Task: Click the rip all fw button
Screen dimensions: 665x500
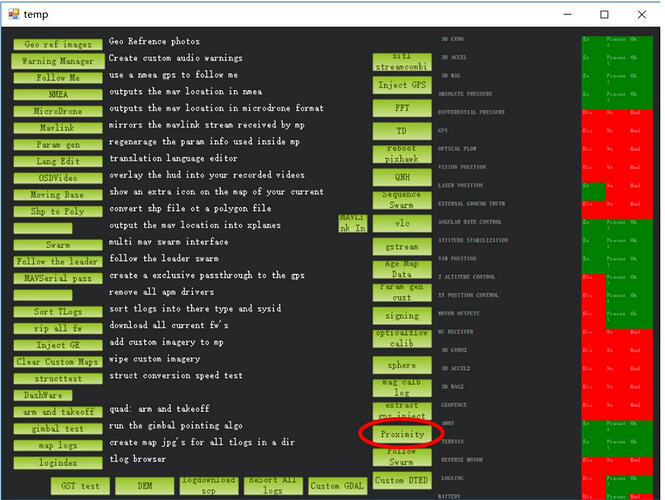Action: (x=58, y=328)
